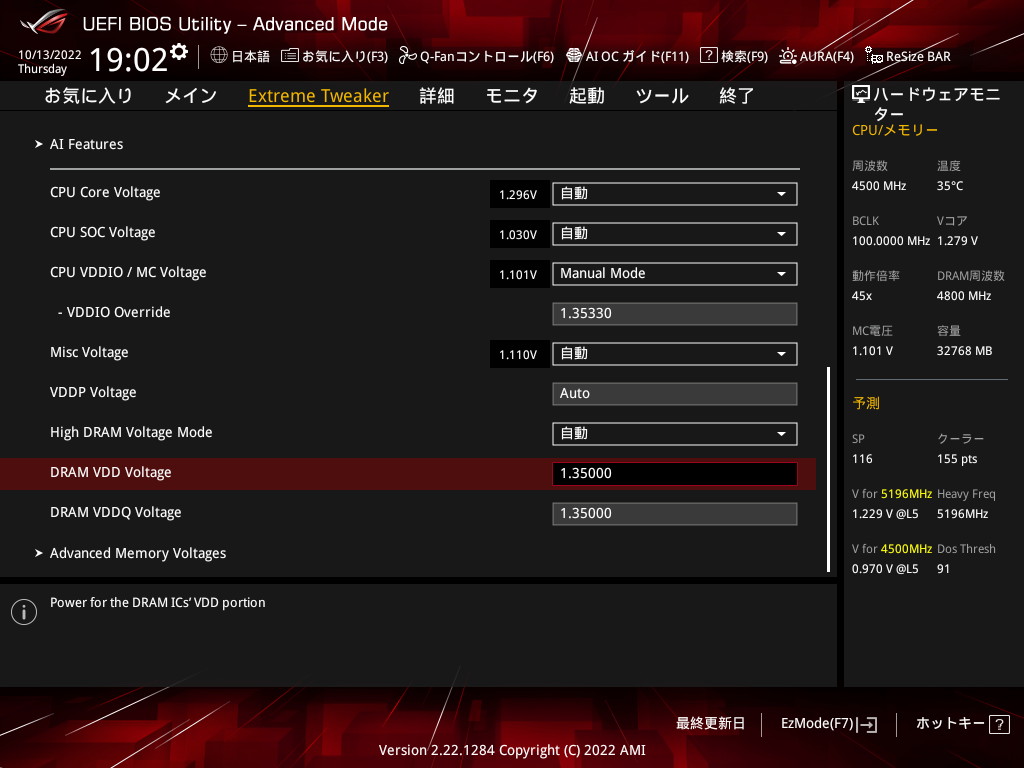Edit VDDP Voltage Auto field
1024x768 pixels.
(x=675, y=394)
